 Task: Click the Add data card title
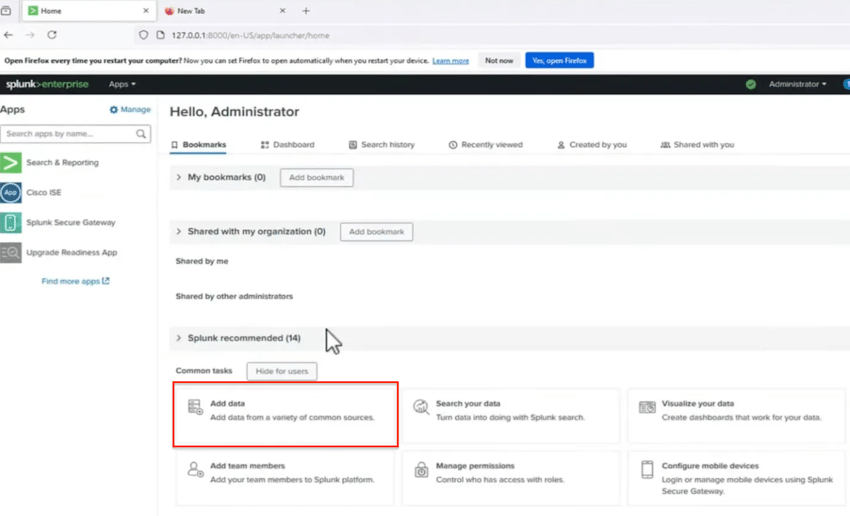tap(228, 403)
